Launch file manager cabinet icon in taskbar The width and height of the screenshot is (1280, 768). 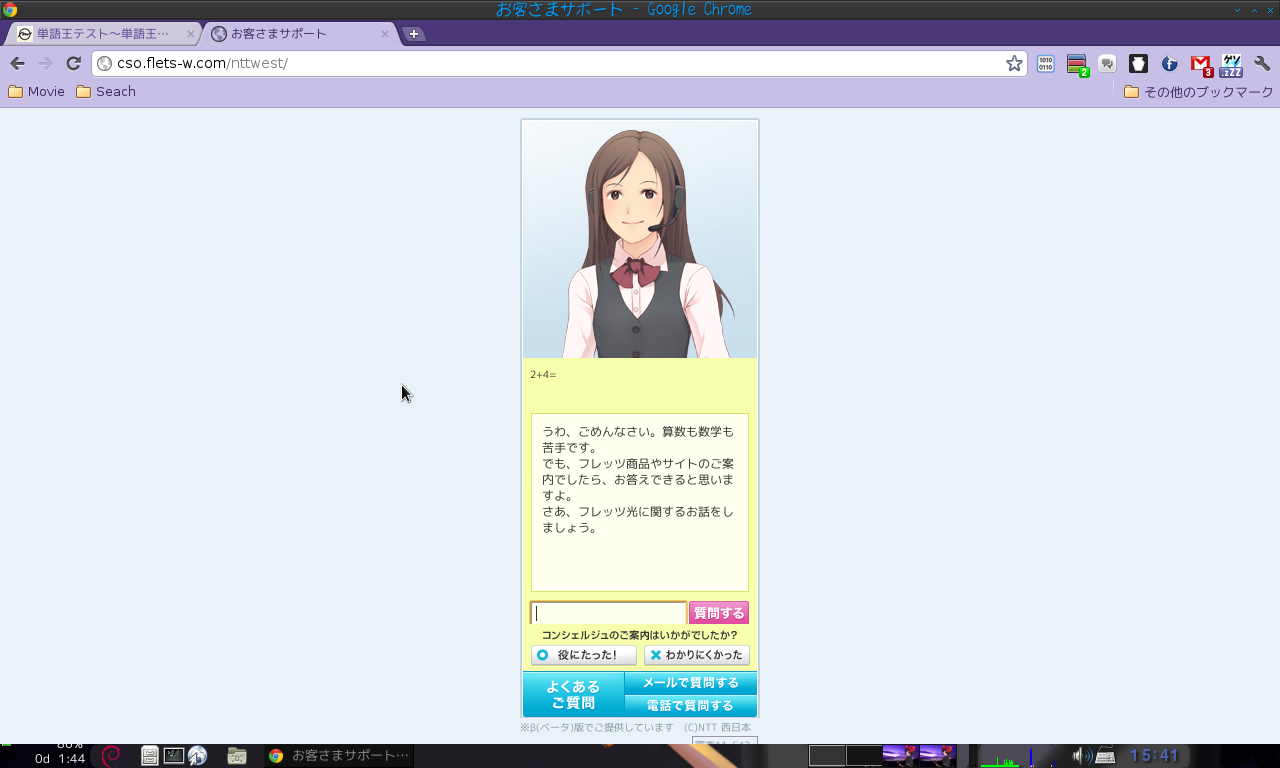pos(149,756)
